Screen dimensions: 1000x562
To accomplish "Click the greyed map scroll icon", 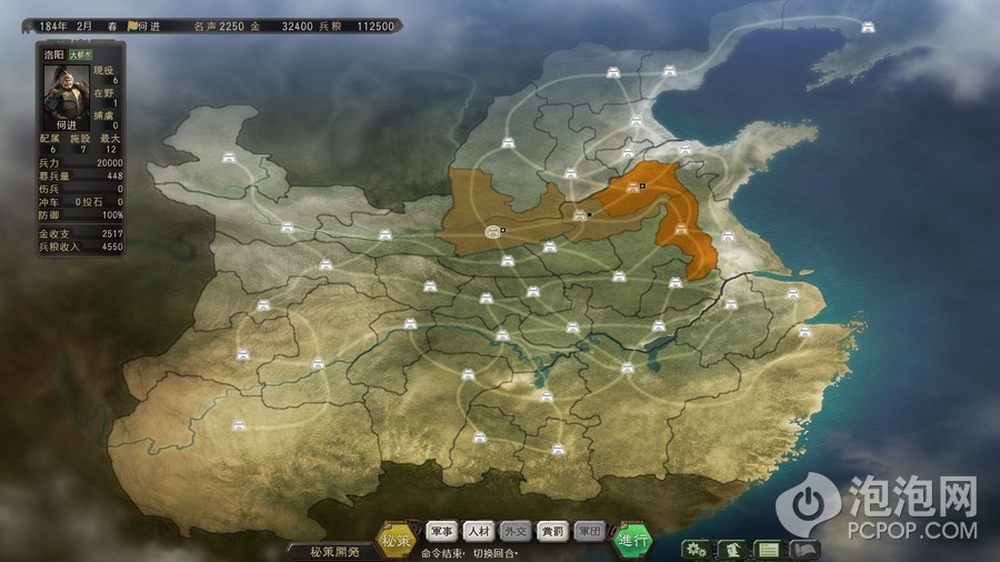I will click(x=805, y=549).
